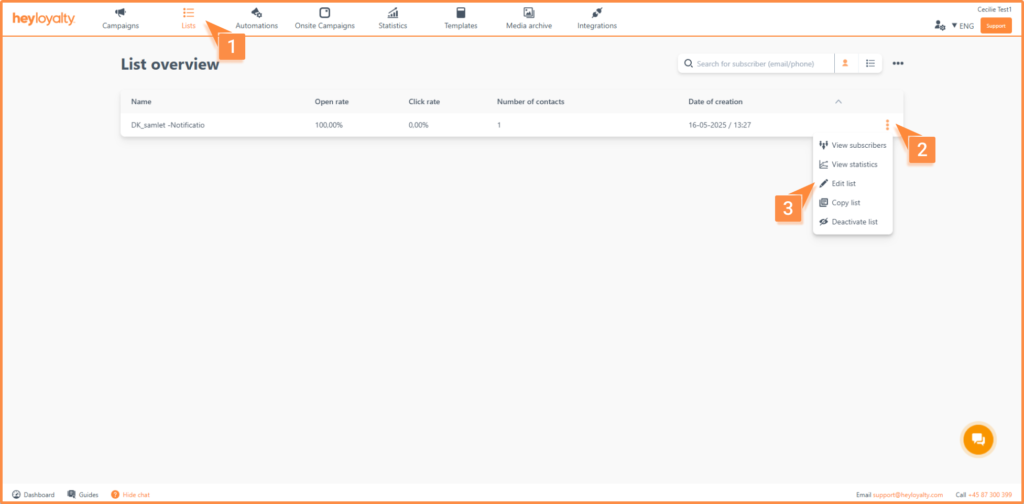Switch search mode to list icon
1024x504 pixels.
click(x=870, y=64)
